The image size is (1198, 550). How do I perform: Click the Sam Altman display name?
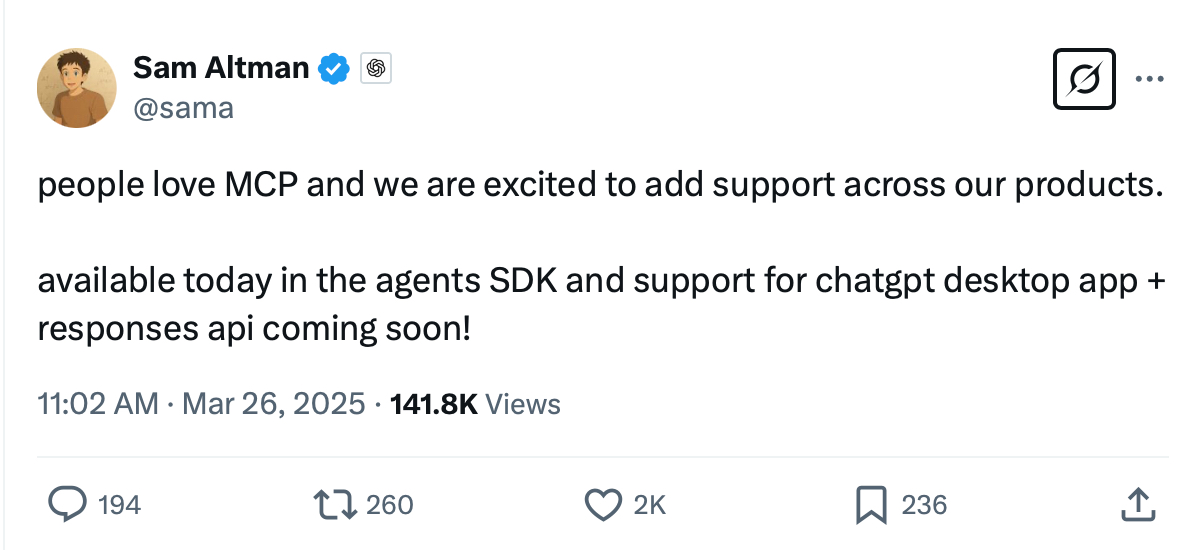coord(221,68)
